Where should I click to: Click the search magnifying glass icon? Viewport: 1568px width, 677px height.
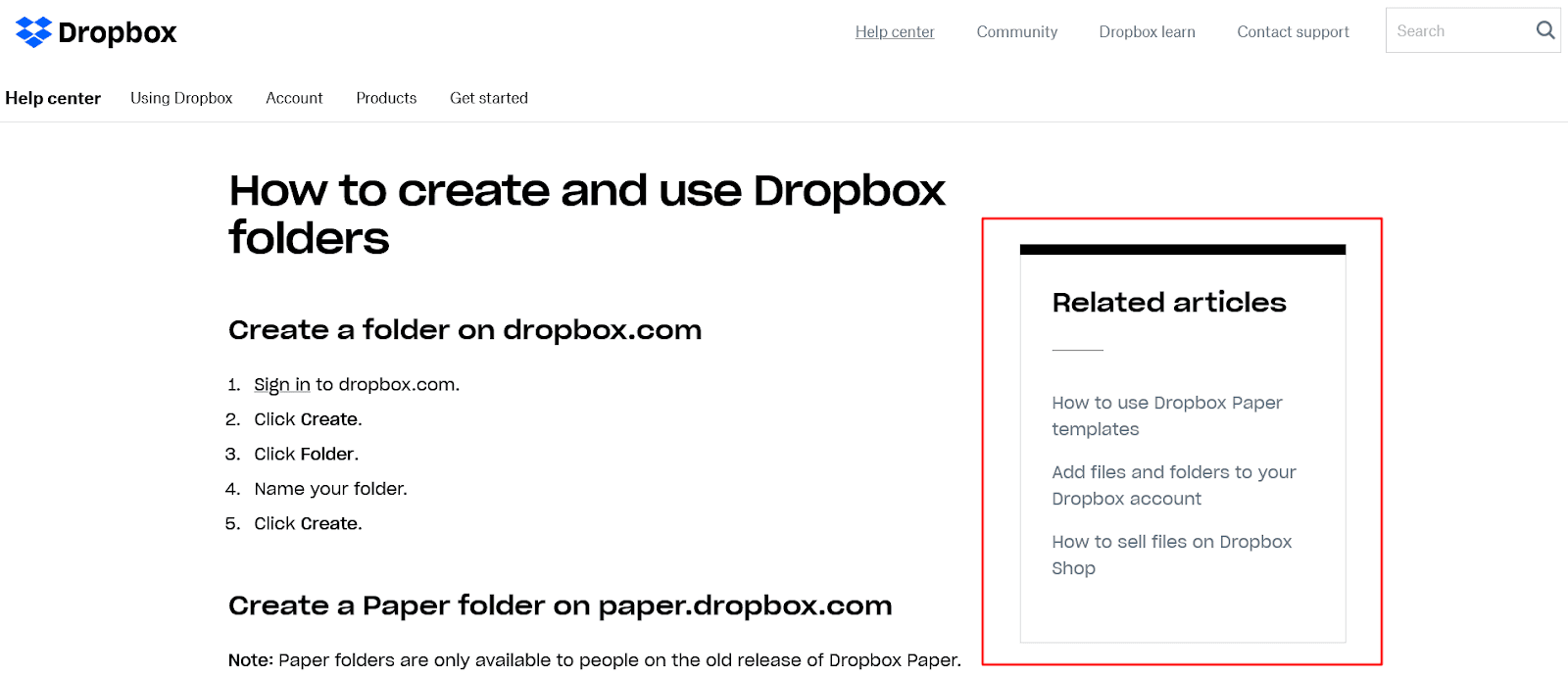point(1544,30)
